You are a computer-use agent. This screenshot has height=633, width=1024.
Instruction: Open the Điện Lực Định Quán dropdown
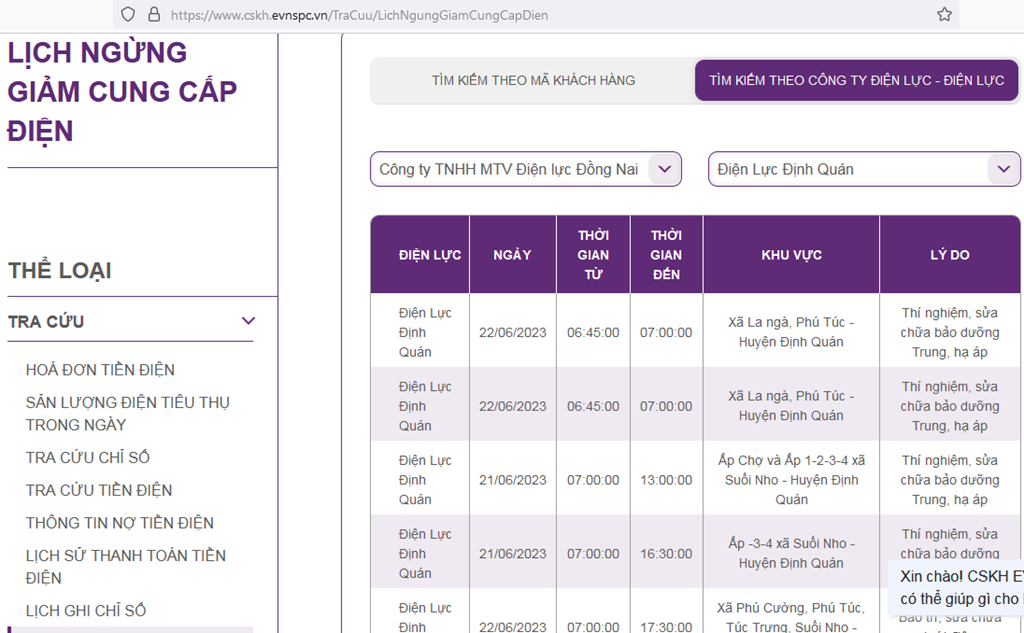point(864,169)
